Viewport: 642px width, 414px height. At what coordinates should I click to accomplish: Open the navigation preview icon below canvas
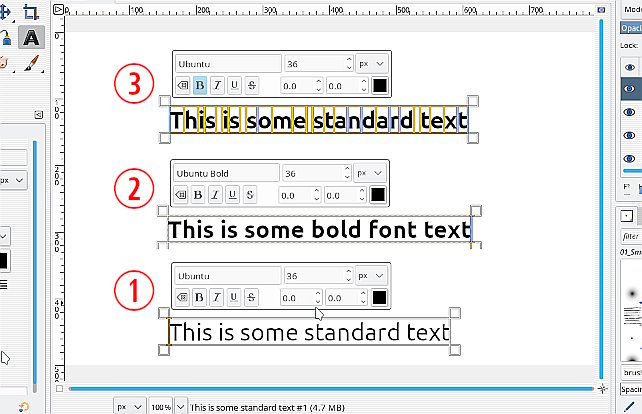(602, 389)
